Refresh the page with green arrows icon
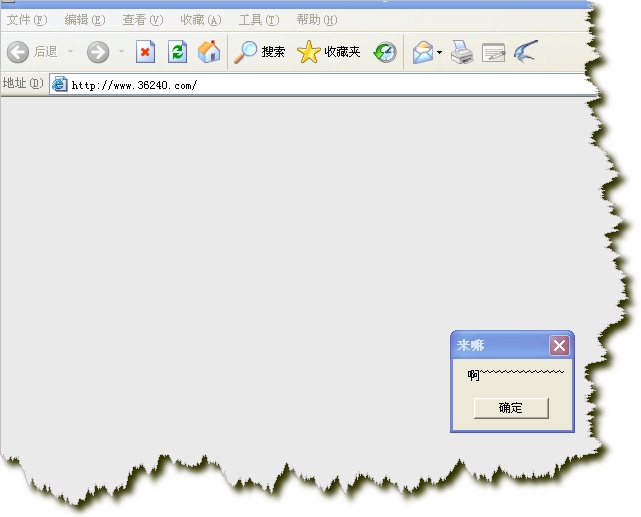 click(x=177, y=51)
